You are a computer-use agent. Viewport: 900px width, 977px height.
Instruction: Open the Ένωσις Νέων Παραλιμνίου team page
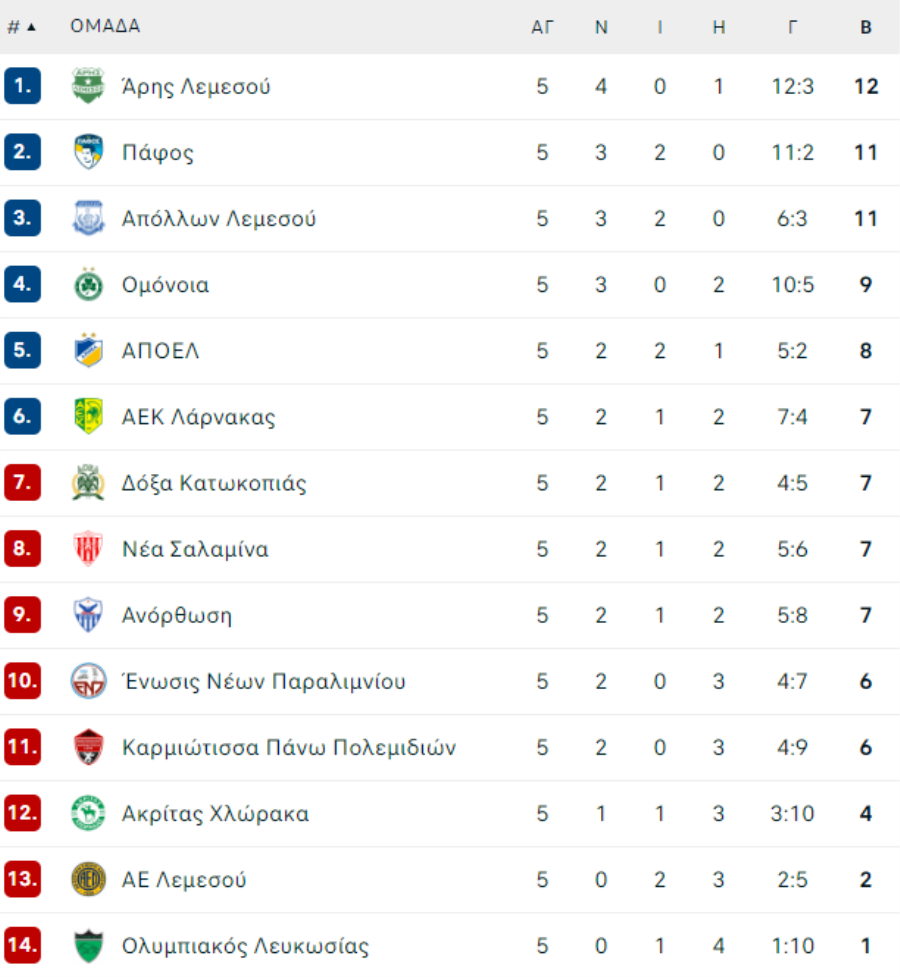coord(264,681)
